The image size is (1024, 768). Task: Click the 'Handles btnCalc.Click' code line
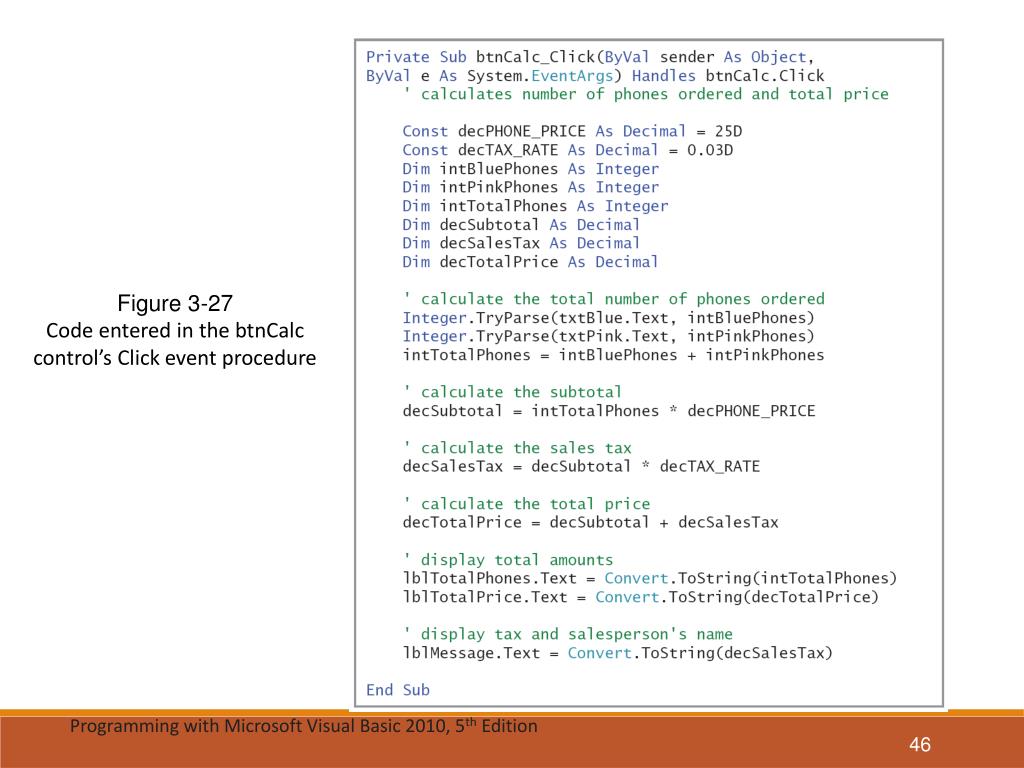coord(595,76)
